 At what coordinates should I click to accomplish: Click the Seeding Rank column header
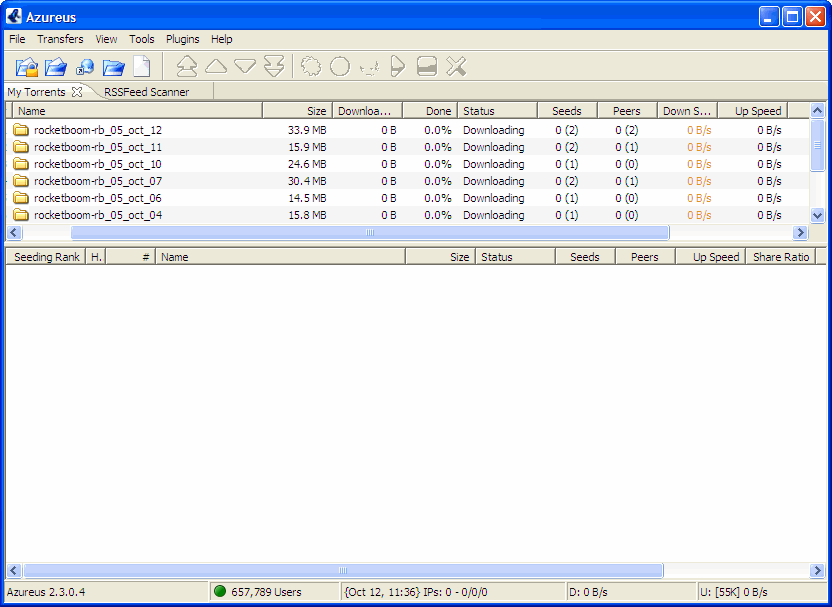coord(46,257)
